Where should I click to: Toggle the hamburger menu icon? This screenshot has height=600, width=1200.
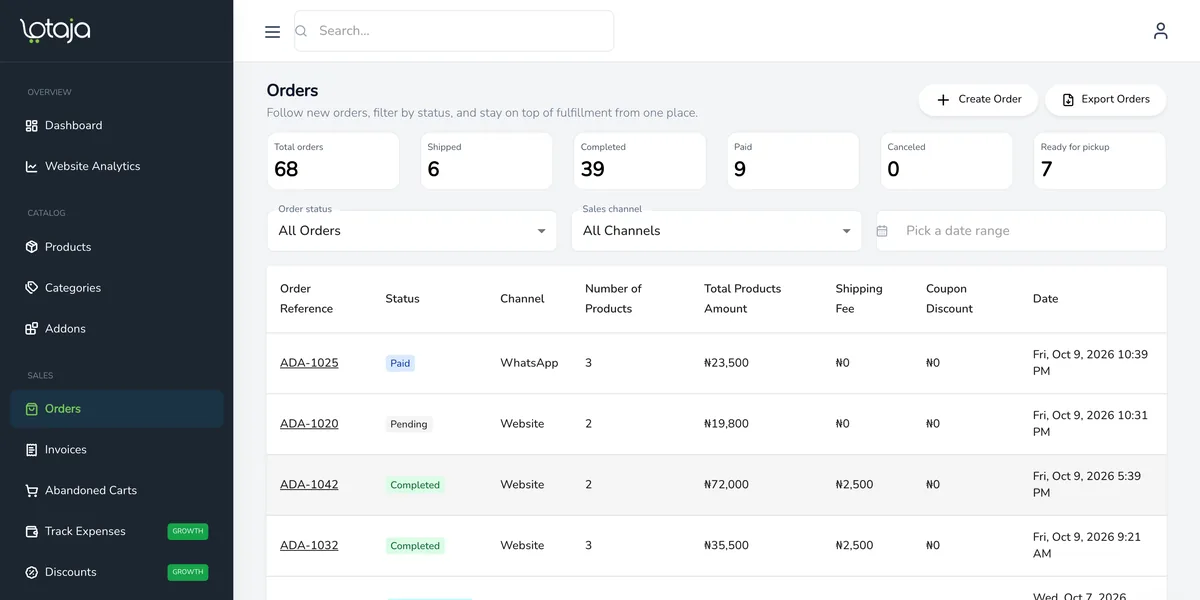pos(272,32)
